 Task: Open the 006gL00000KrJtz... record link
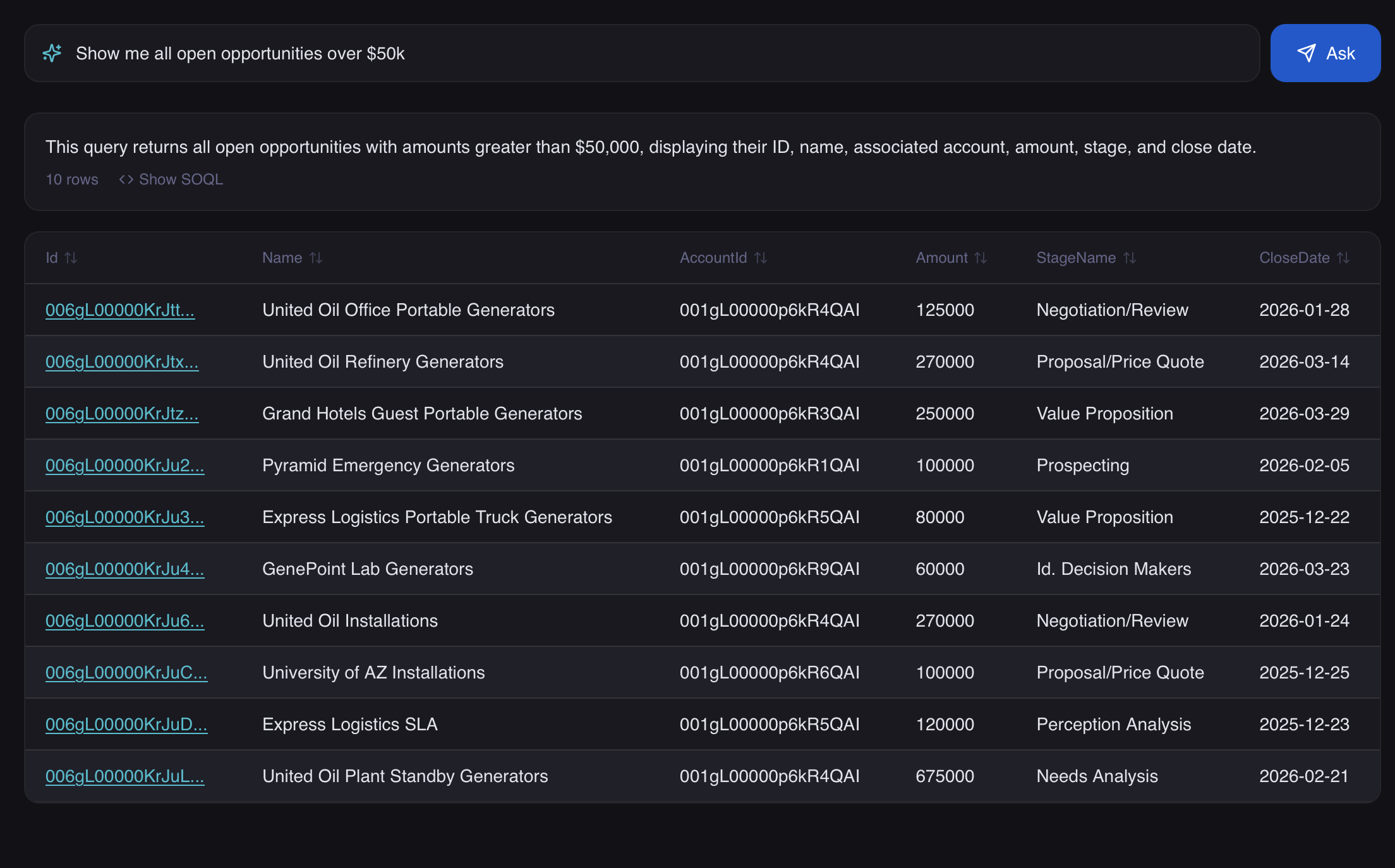click(x=122, y=414)
